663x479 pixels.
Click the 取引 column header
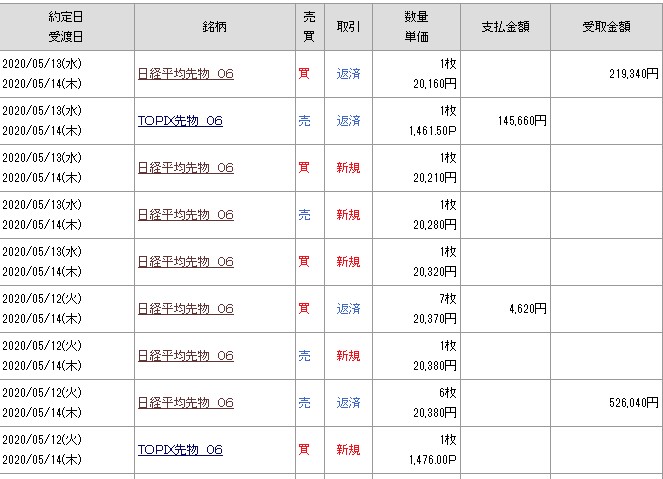pyautogui.click(x=348, y=26)
